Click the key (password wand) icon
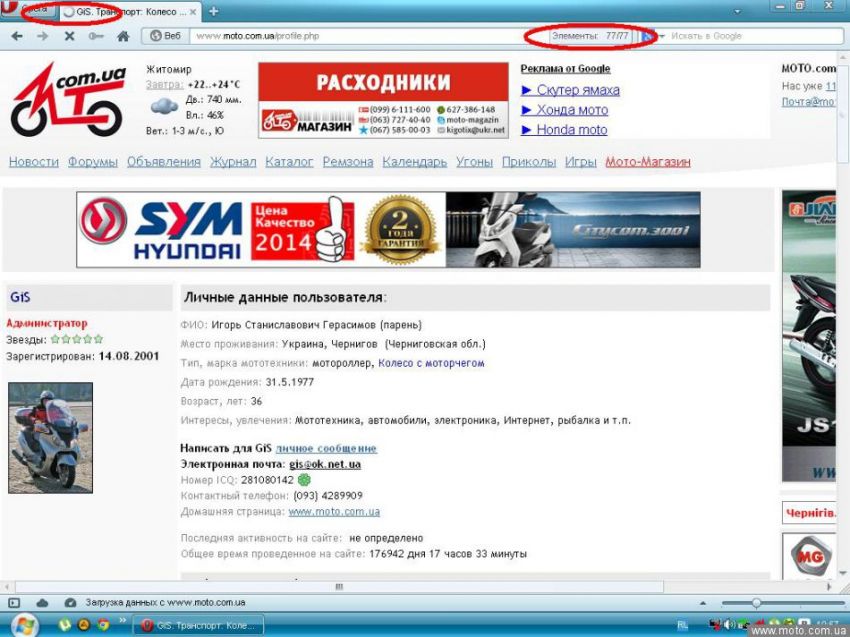 96,36
